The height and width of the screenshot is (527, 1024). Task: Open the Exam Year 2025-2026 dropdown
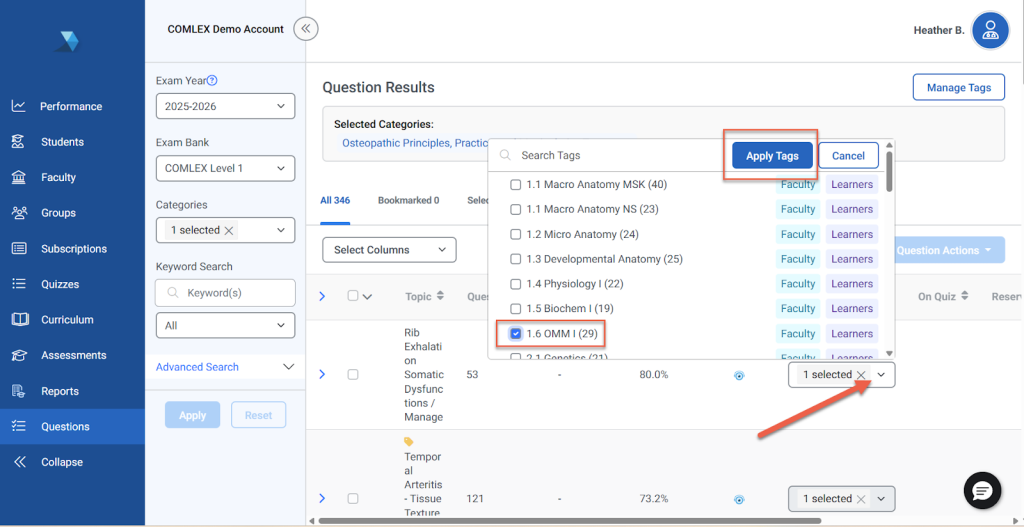225,106
